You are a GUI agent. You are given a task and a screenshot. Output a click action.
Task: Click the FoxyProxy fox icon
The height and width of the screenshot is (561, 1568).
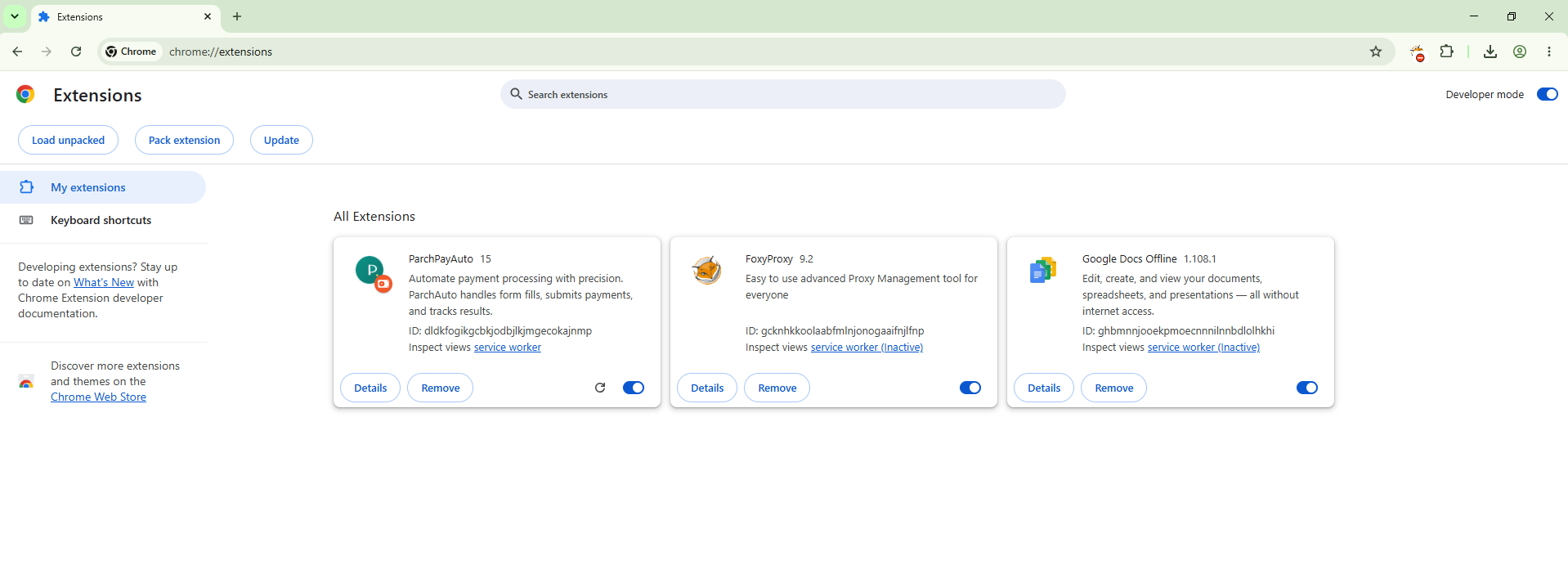pos(707,270)
